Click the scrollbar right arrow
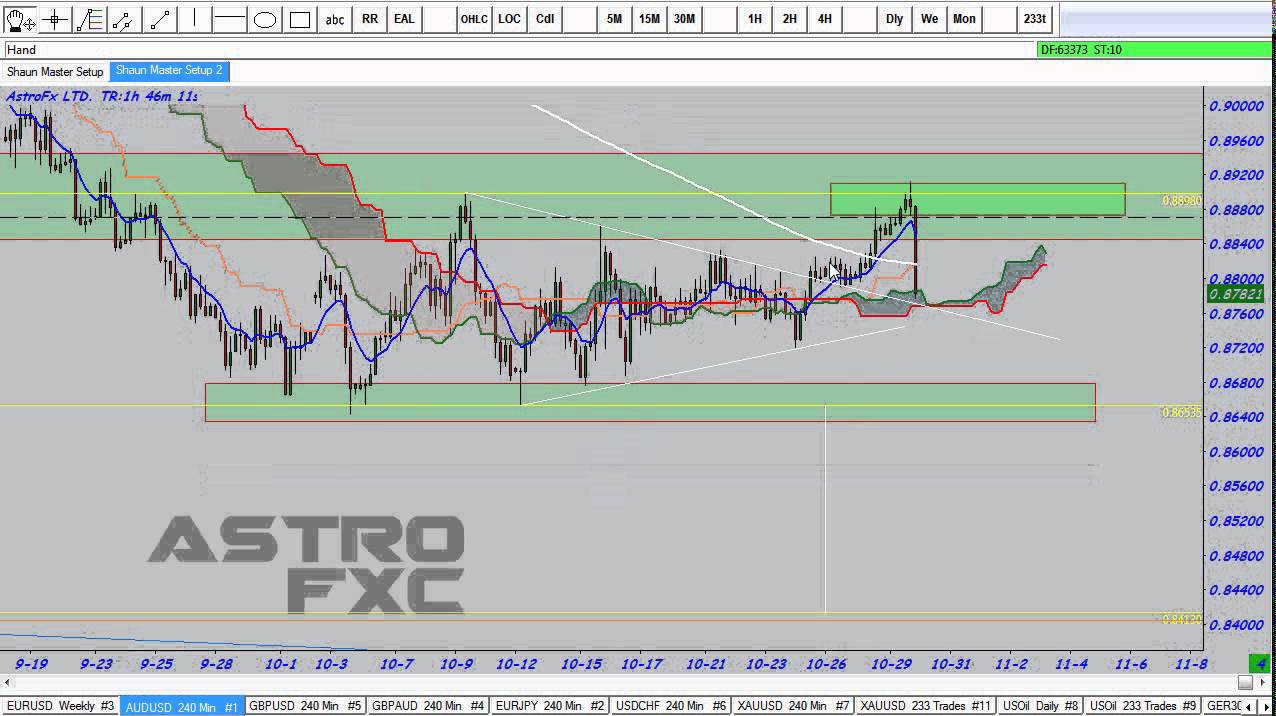This screenshot has width=1276, height=716. coord(1267,683)
